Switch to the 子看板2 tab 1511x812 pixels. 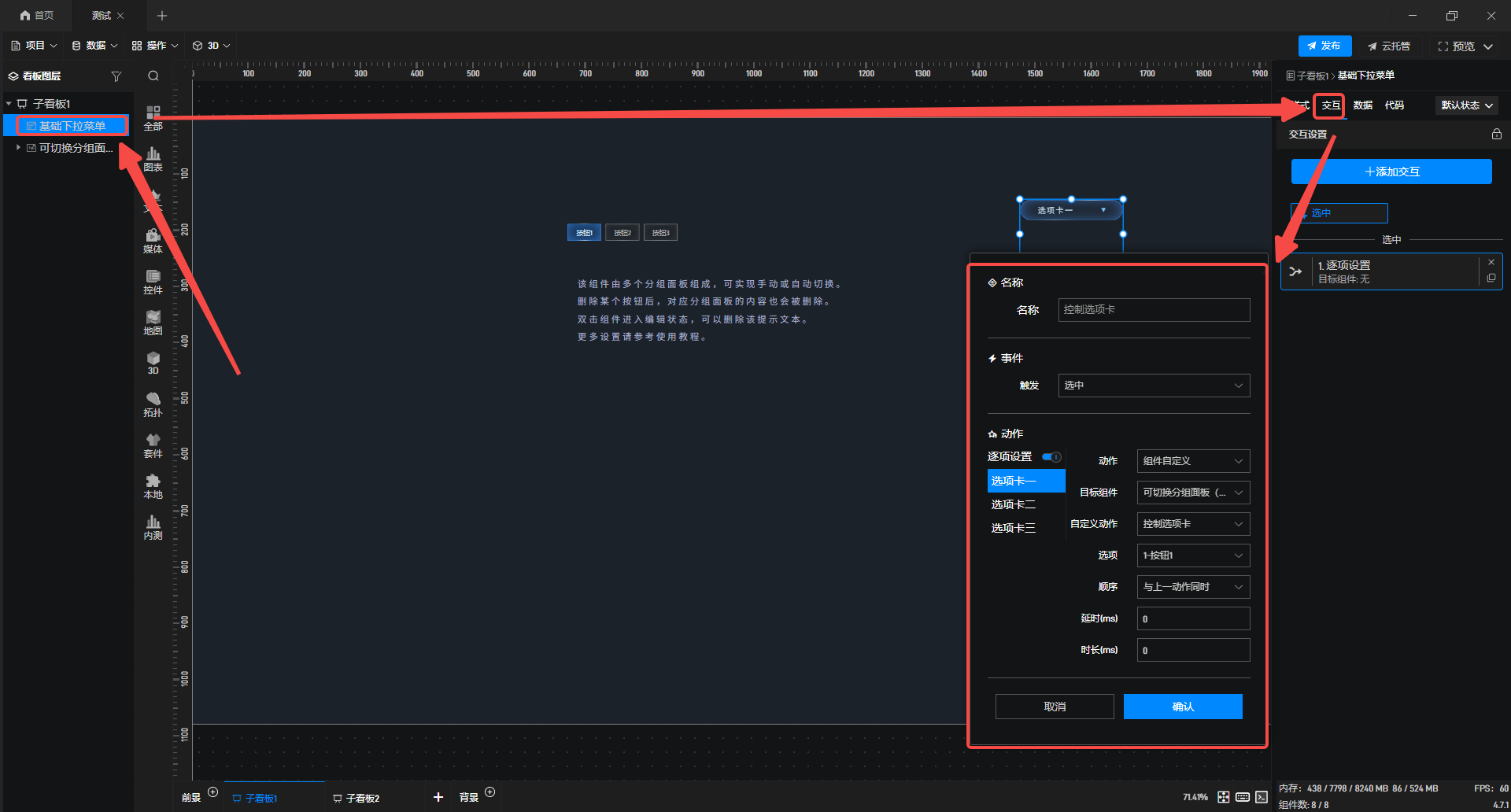pyautogui.click(x=362, y=798)
